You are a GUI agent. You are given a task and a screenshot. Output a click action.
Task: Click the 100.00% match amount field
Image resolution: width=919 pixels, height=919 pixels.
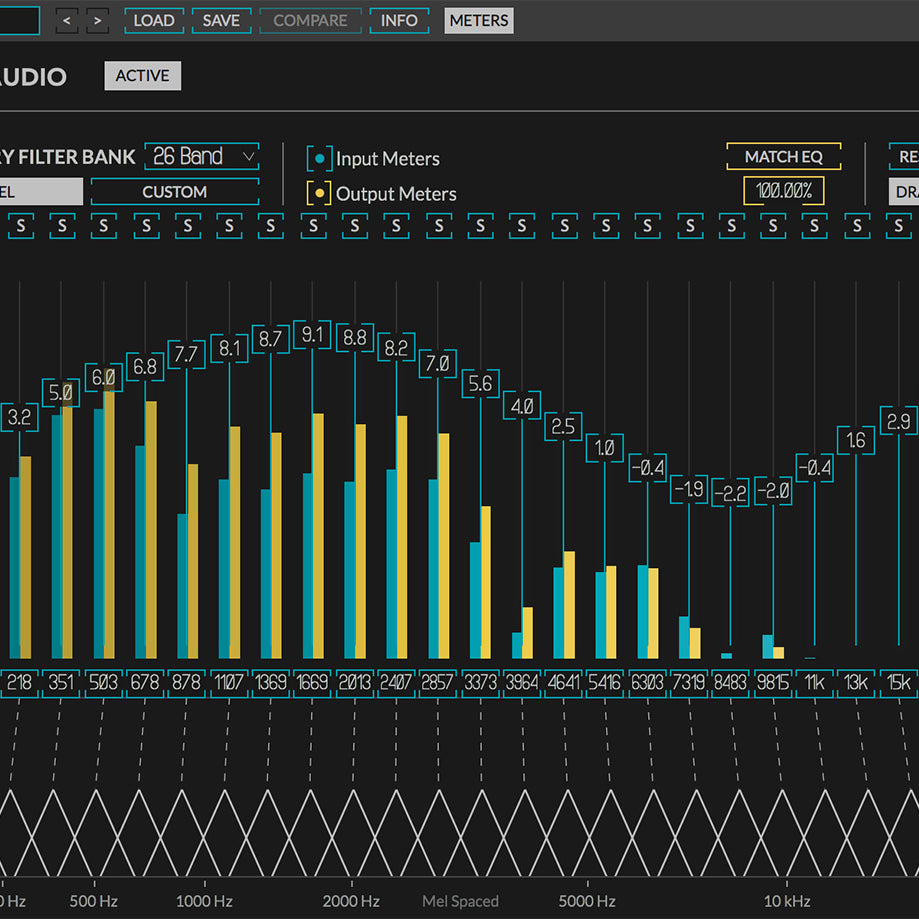pos(784,189)
